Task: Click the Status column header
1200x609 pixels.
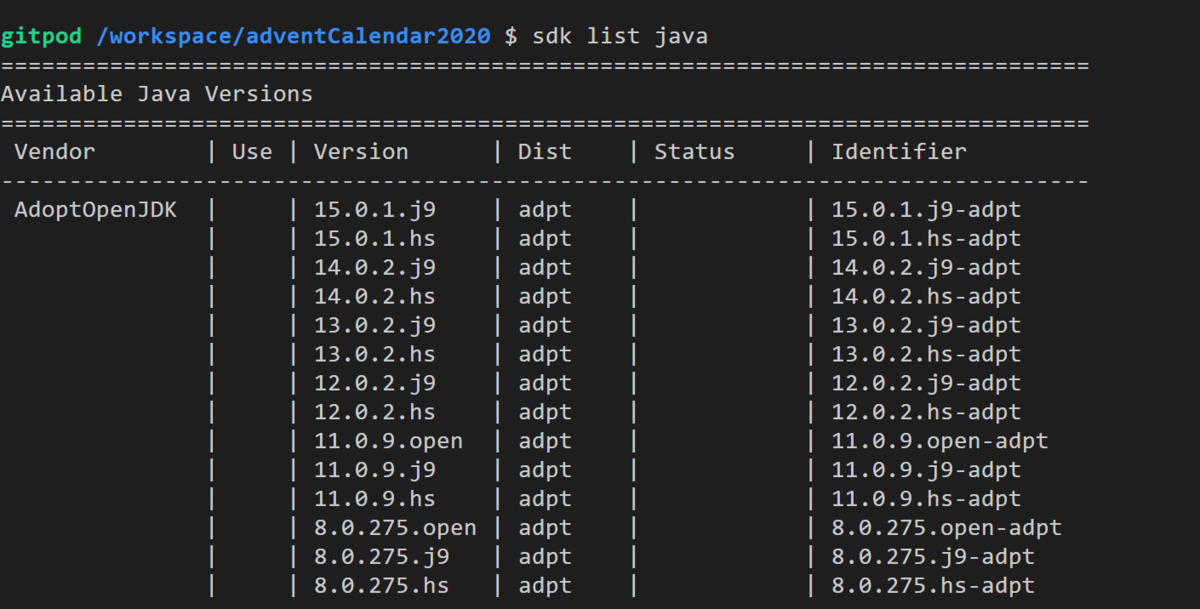Action: tap(694, 152)
